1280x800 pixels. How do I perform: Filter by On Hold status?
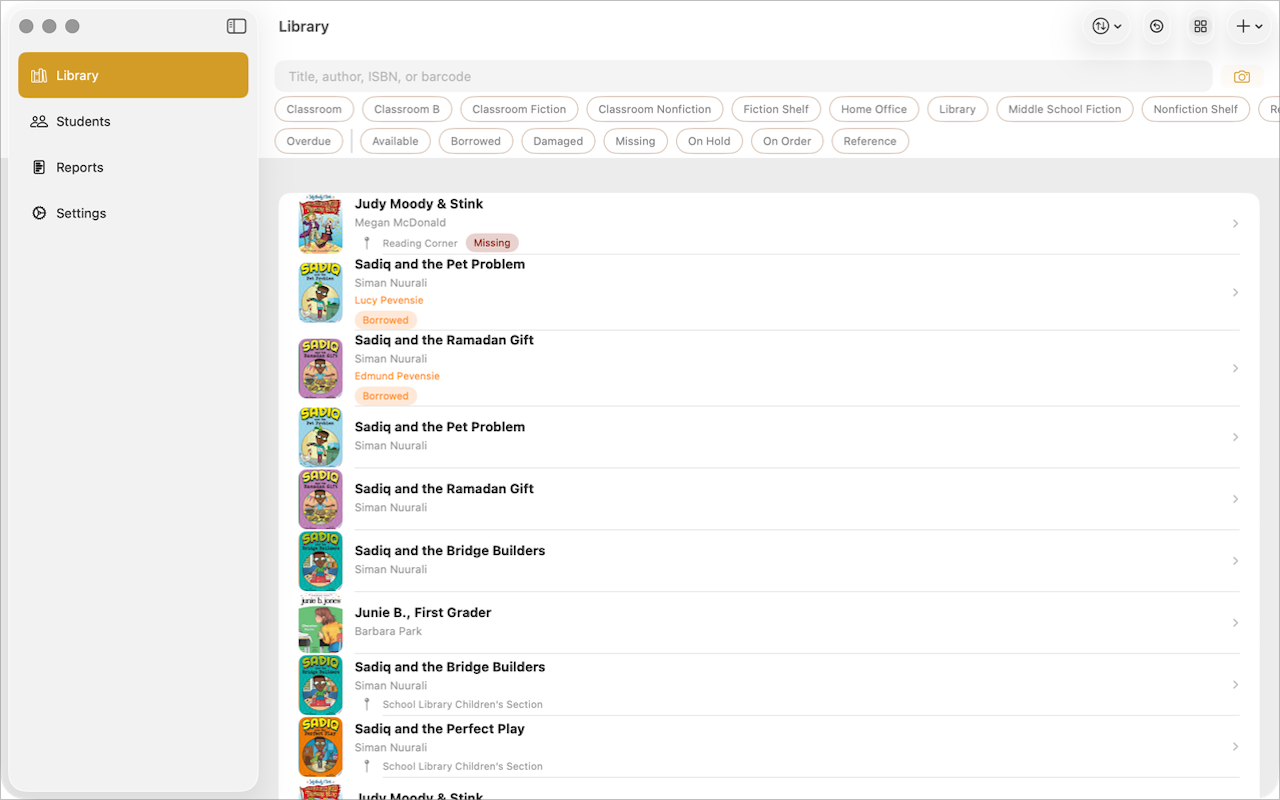coord(709,141)
